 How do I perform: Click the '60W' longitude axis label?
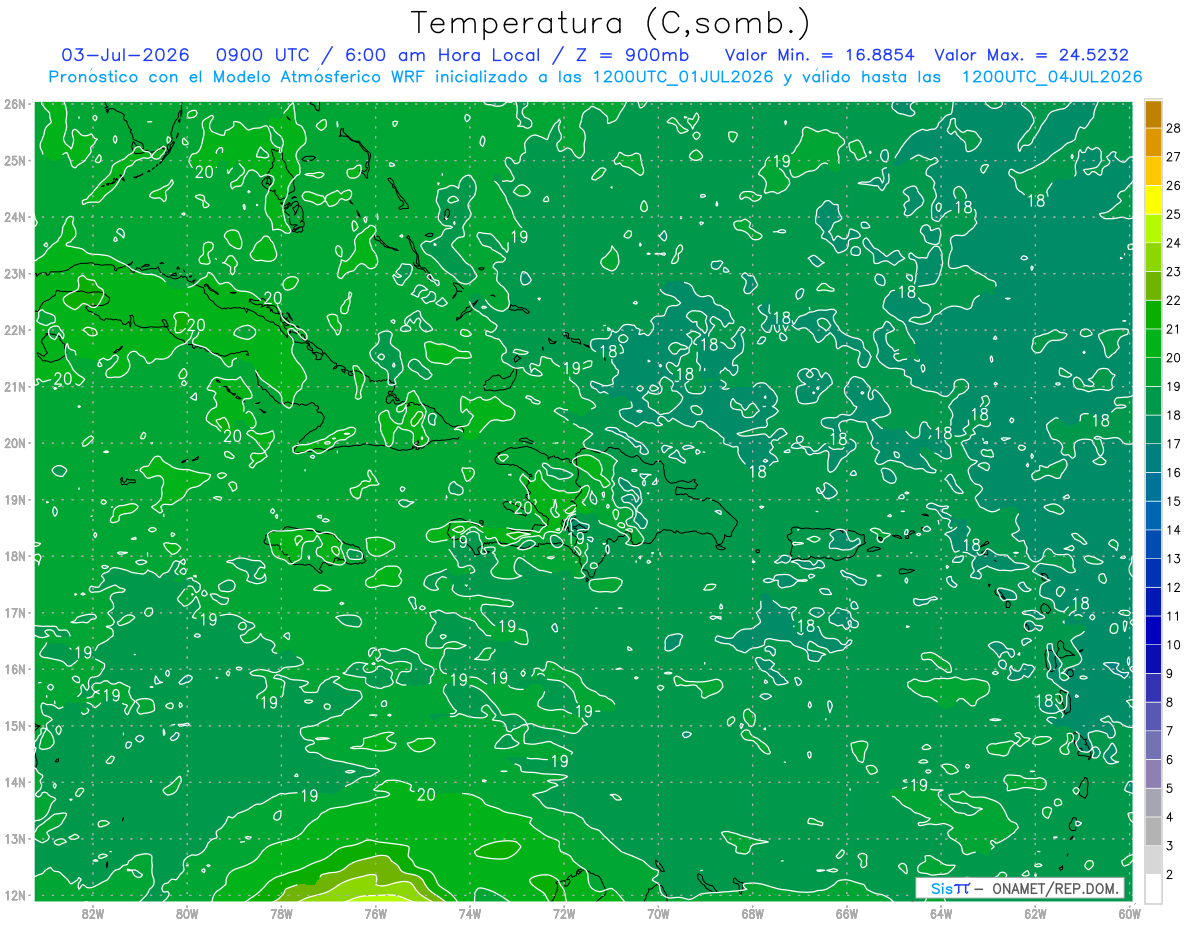pyautogui.click(x=1128, y=913)
